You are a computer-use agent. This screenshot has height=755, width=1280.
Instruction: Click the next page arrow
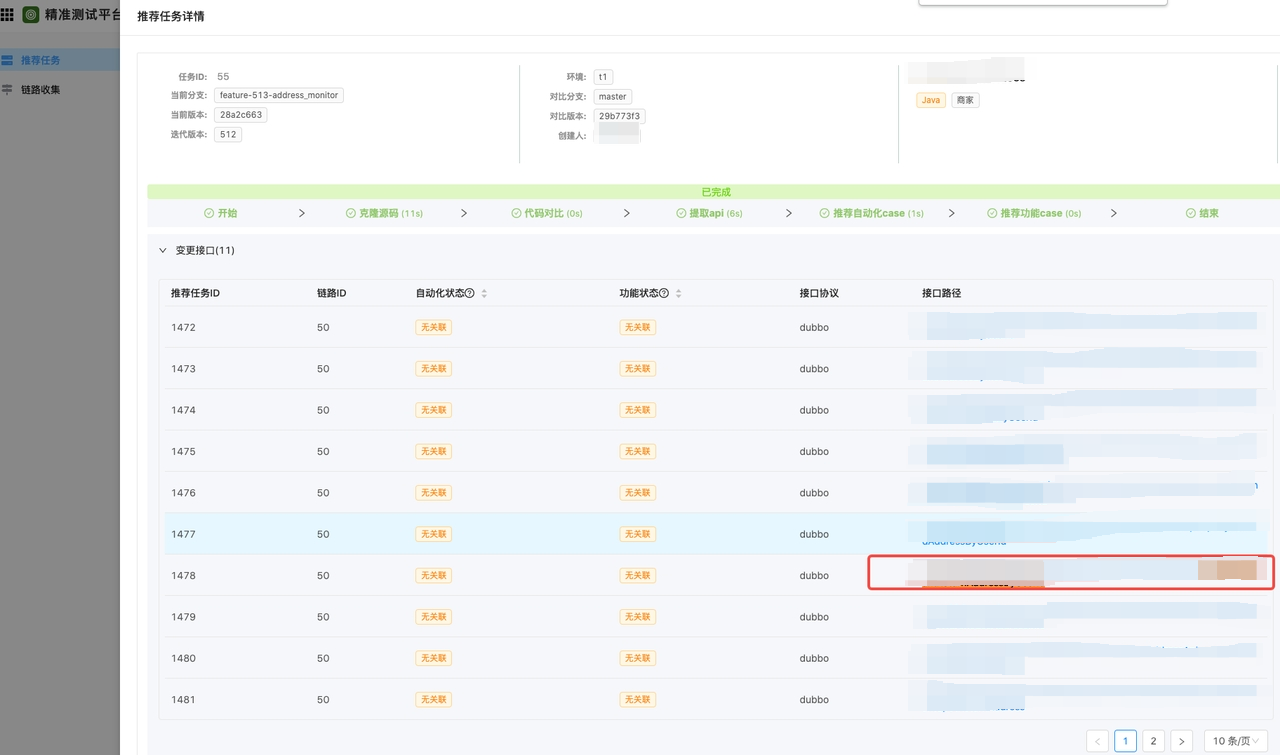click(x=1181, y=741)
